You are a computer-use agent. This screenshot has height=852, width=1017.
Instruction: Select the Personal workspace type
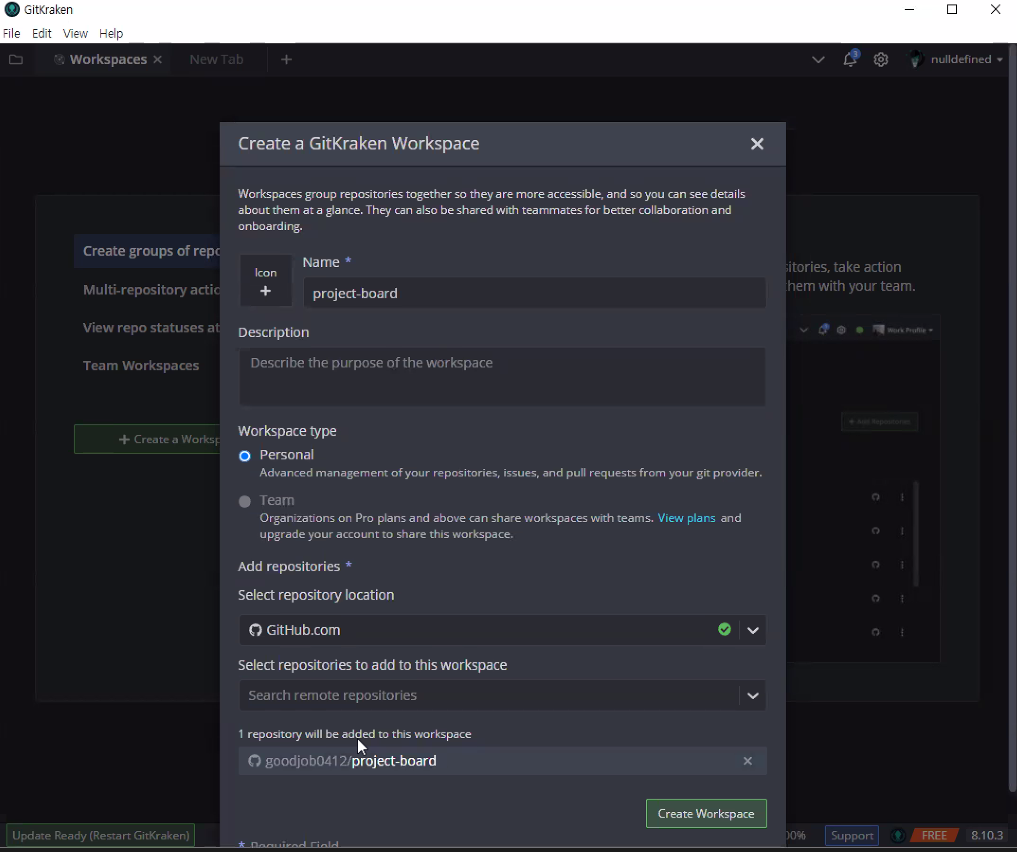point(245,456)
